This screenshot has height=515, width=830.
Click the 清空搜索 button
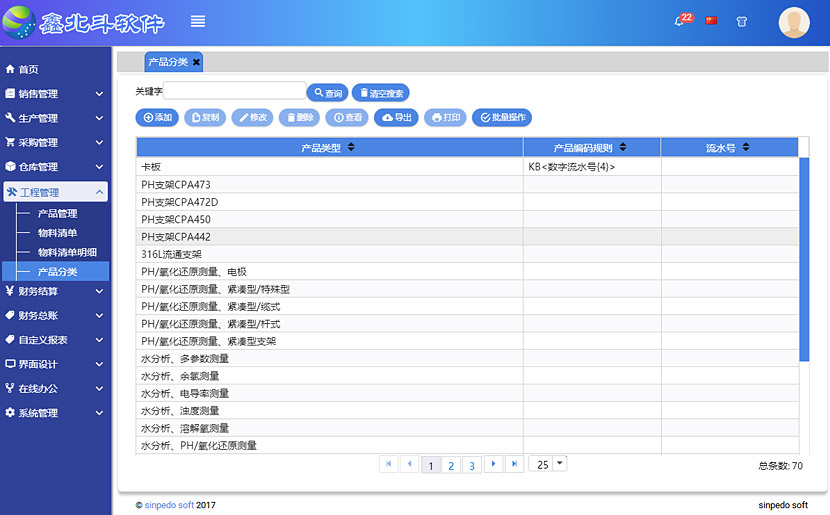[x=381, y=93]
